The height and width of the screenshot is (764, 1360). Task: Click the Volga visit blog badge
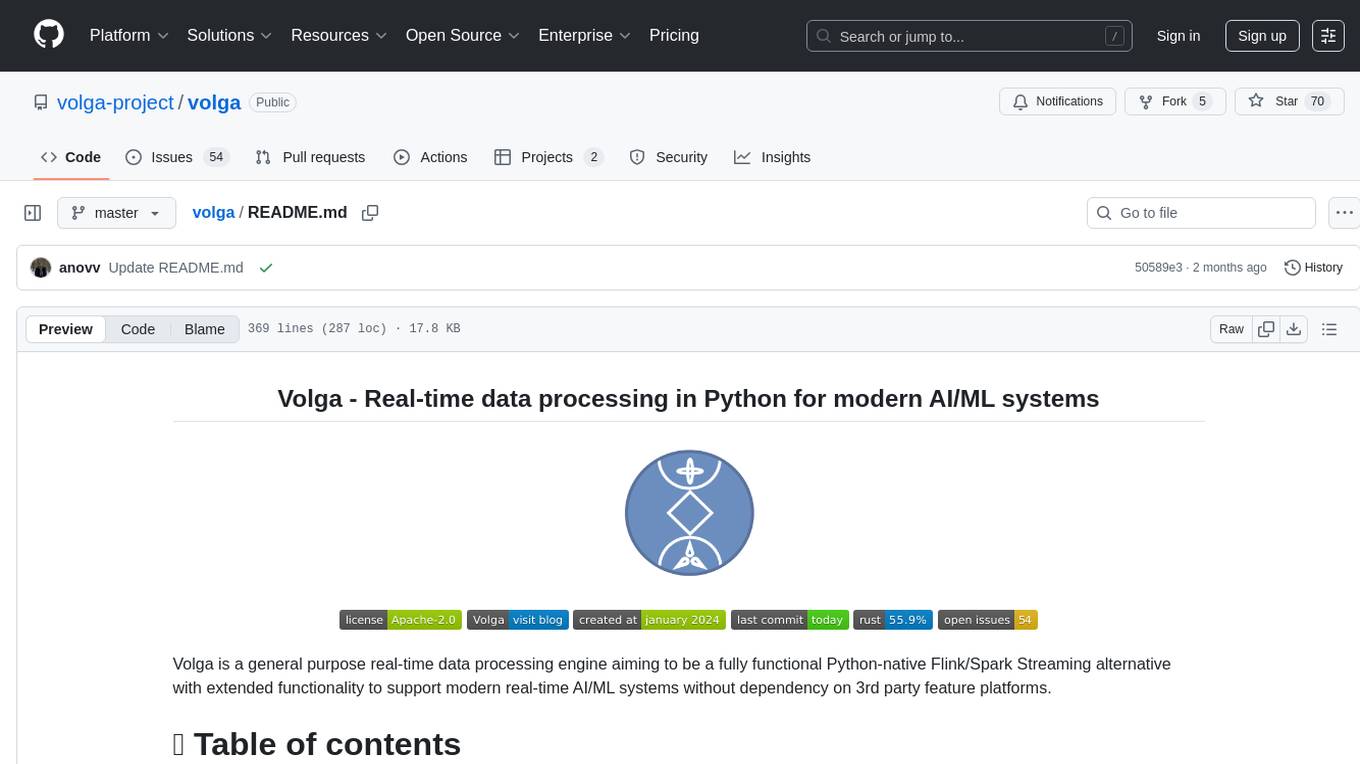pyautogui.click(x=518, y=620)
